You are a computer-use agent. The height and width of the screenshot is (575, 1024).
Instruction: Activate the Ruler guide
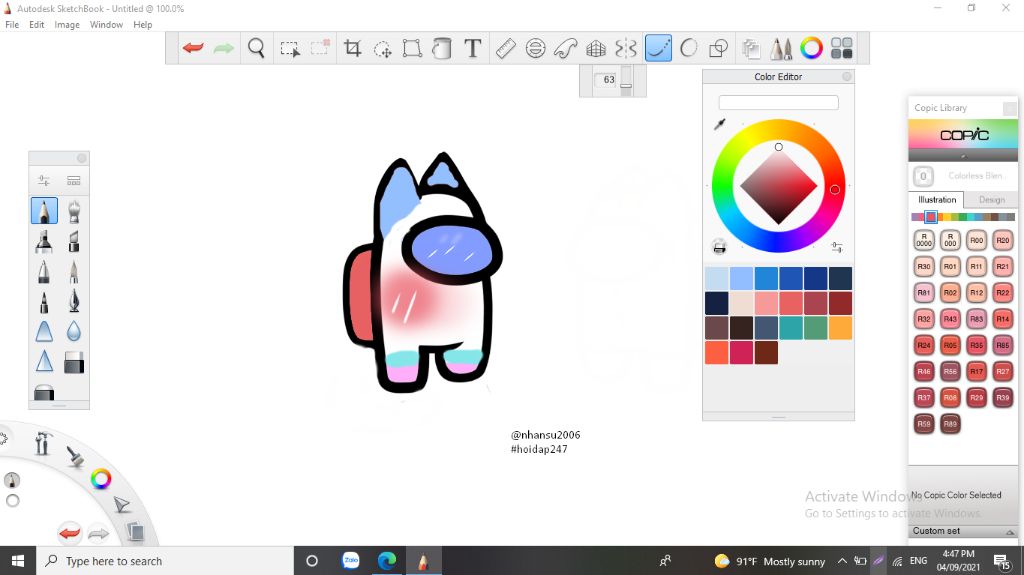[x=505, y=48]
